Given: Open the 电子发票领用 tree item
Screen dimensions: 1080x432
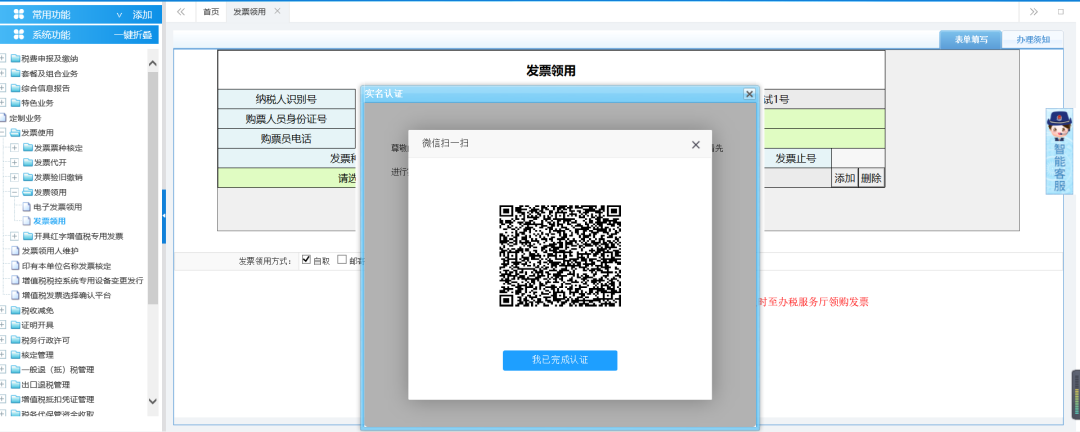Looking at the screenshot, I should [58, 207].
